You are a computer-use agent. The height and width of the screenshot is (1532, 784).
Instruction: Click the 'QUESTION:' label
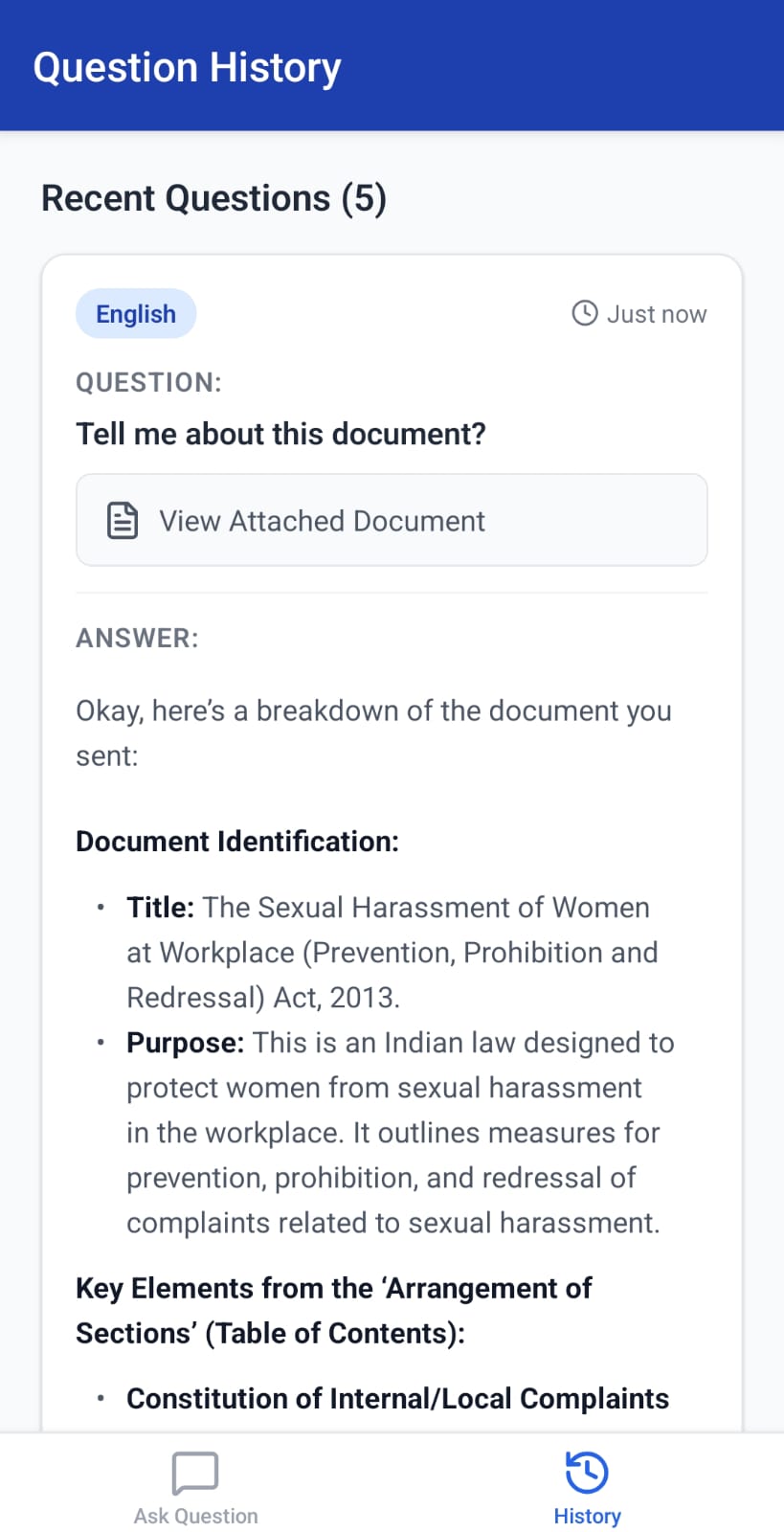click(148, 383)
